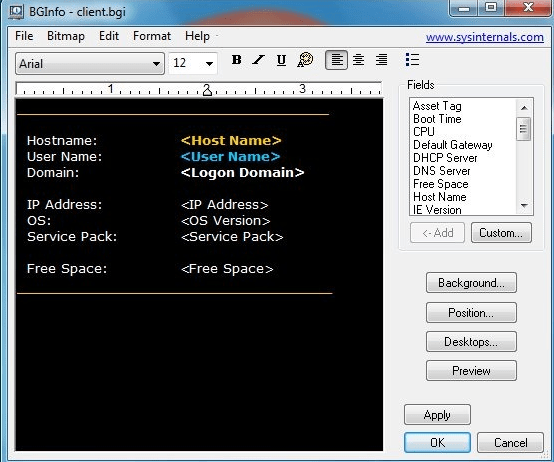Open the Arial font dropdown
554x462 pixels.
(90, 64)
